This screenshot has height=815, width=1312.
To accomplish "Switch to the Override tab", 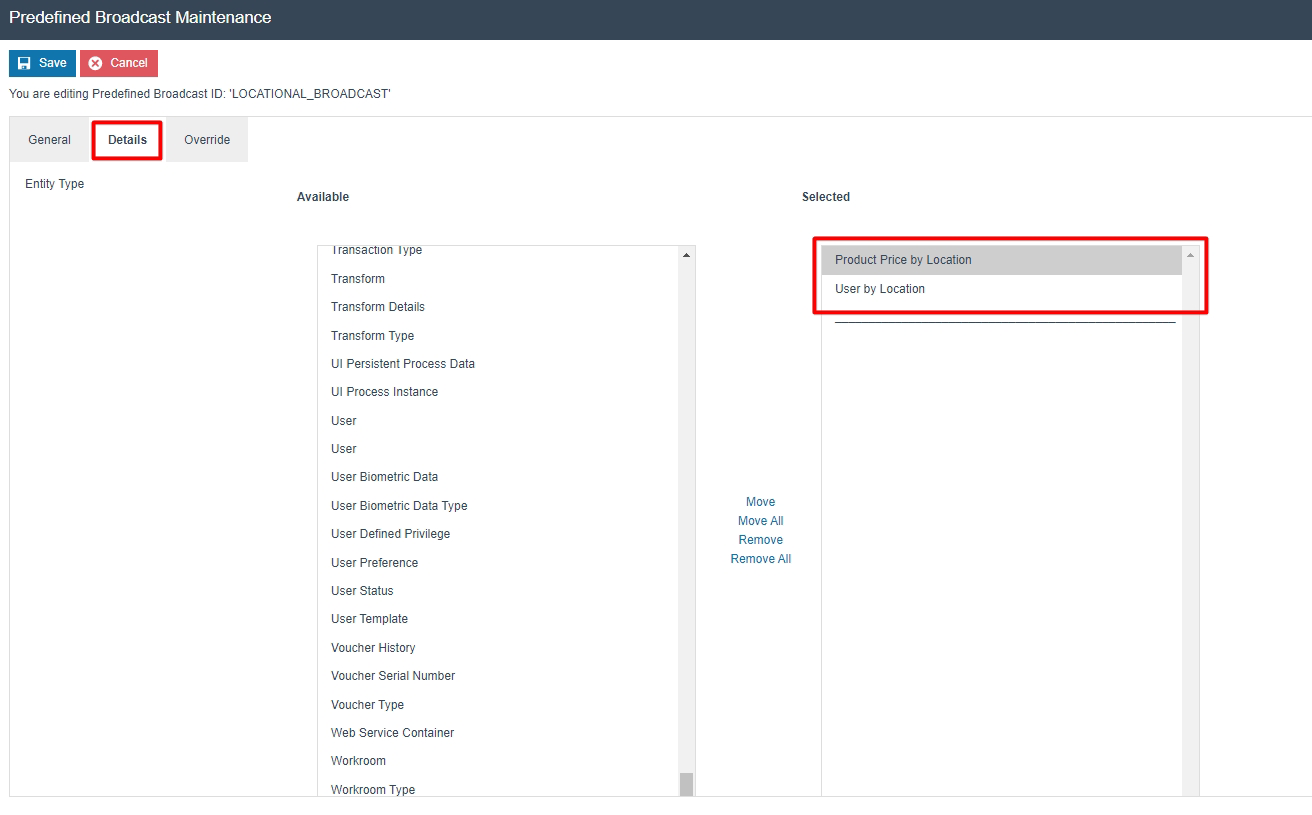I will point(206,139).
